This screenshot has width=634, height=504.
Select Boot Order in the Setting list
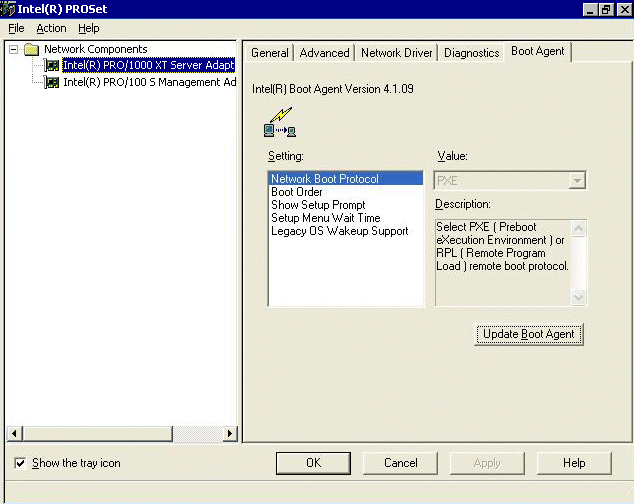[296, 192]
